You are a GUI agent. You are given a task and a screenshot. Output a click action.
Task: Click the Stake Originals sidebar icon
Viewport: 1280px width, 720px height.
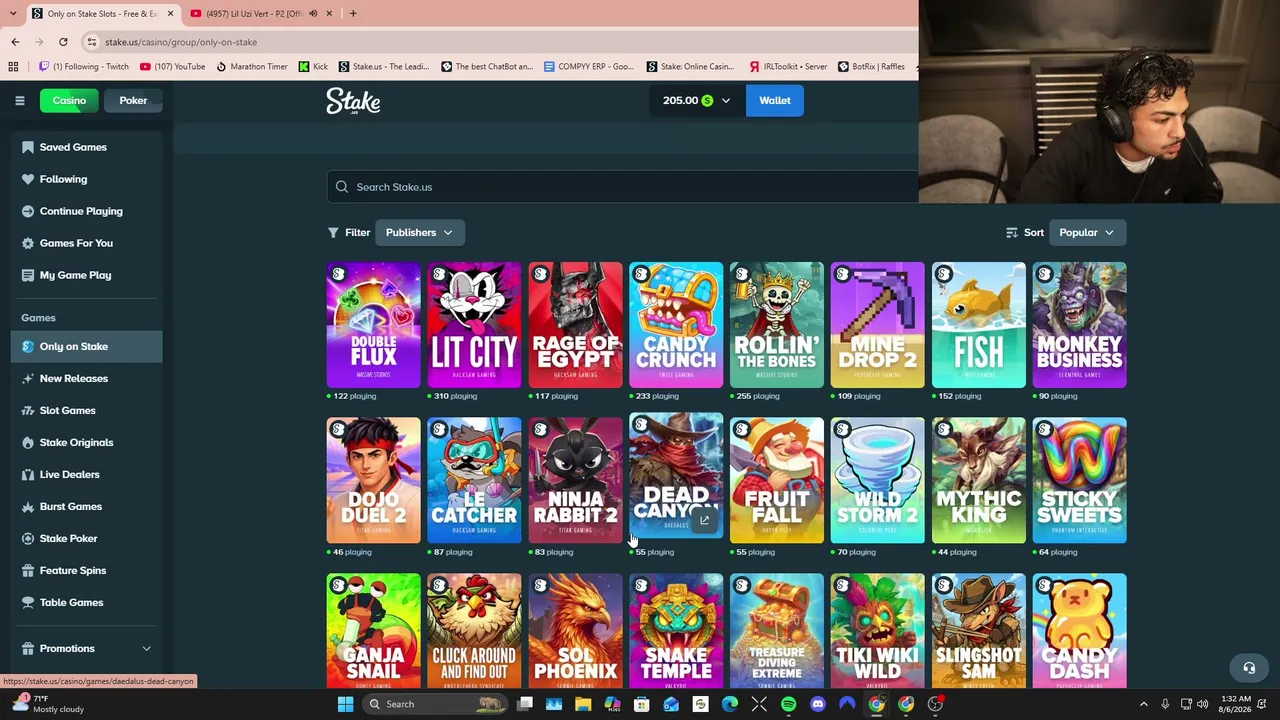coord(28,442)
